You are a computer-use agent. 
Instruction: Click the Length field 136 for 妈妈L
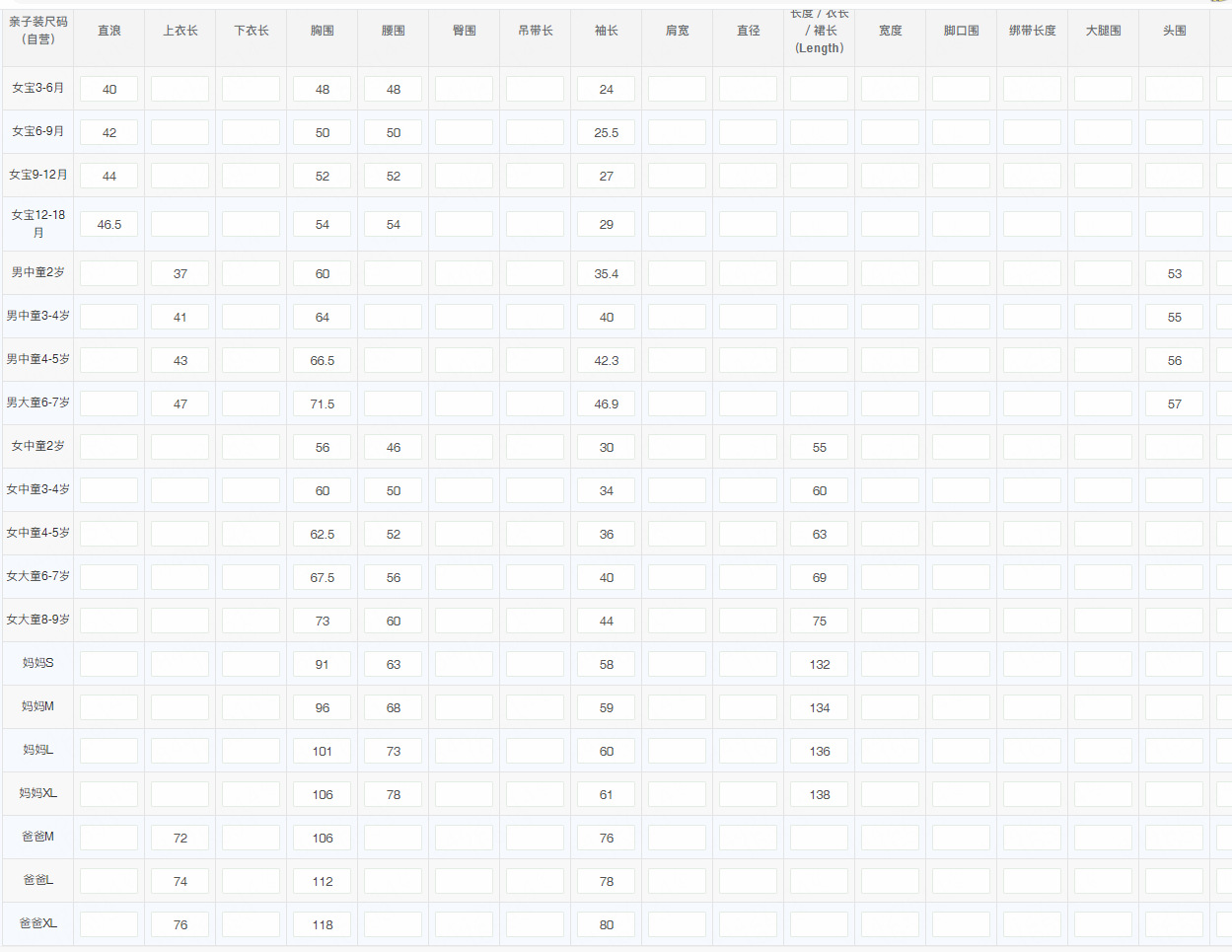pyautogui.click(x=819, y=751)
